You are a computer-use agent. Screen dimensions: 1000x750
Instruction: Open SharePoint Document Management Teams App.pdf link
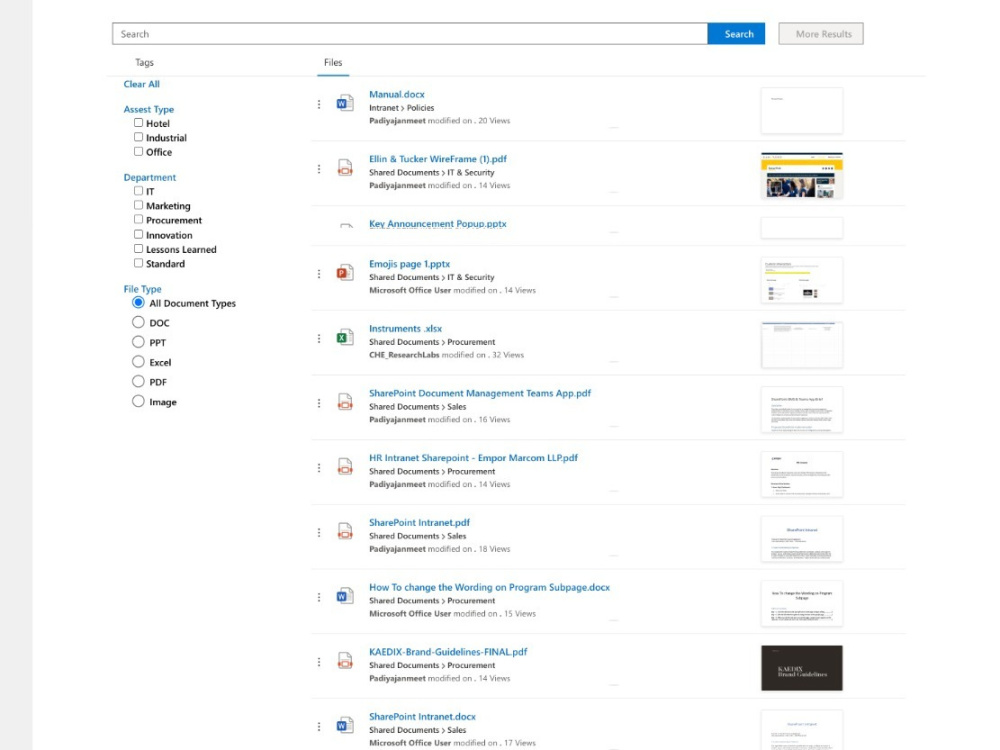coord(480,393)
